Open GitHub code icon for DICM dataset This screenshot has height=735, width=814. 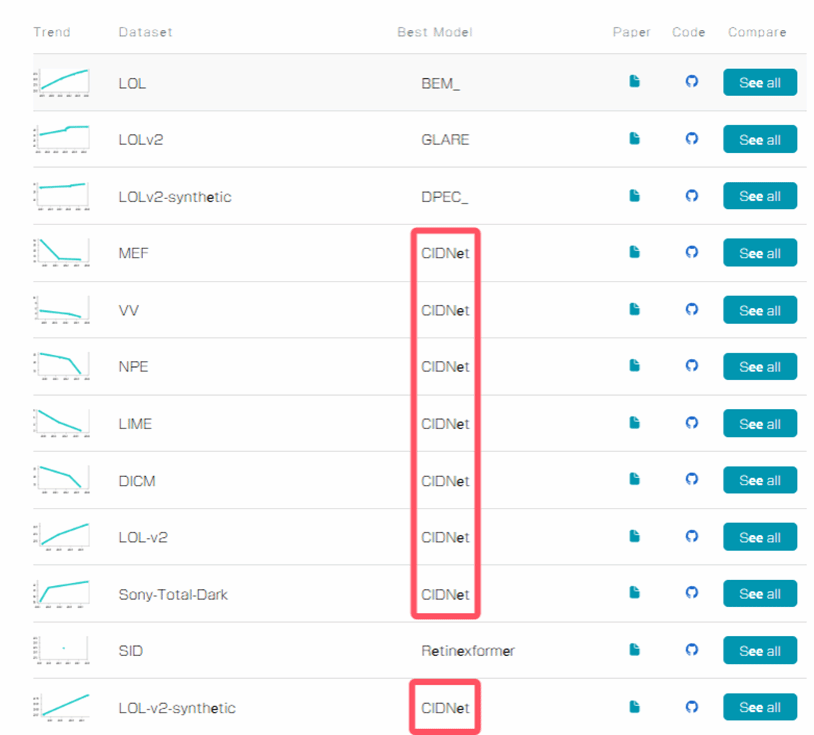(x=691, y=480)
